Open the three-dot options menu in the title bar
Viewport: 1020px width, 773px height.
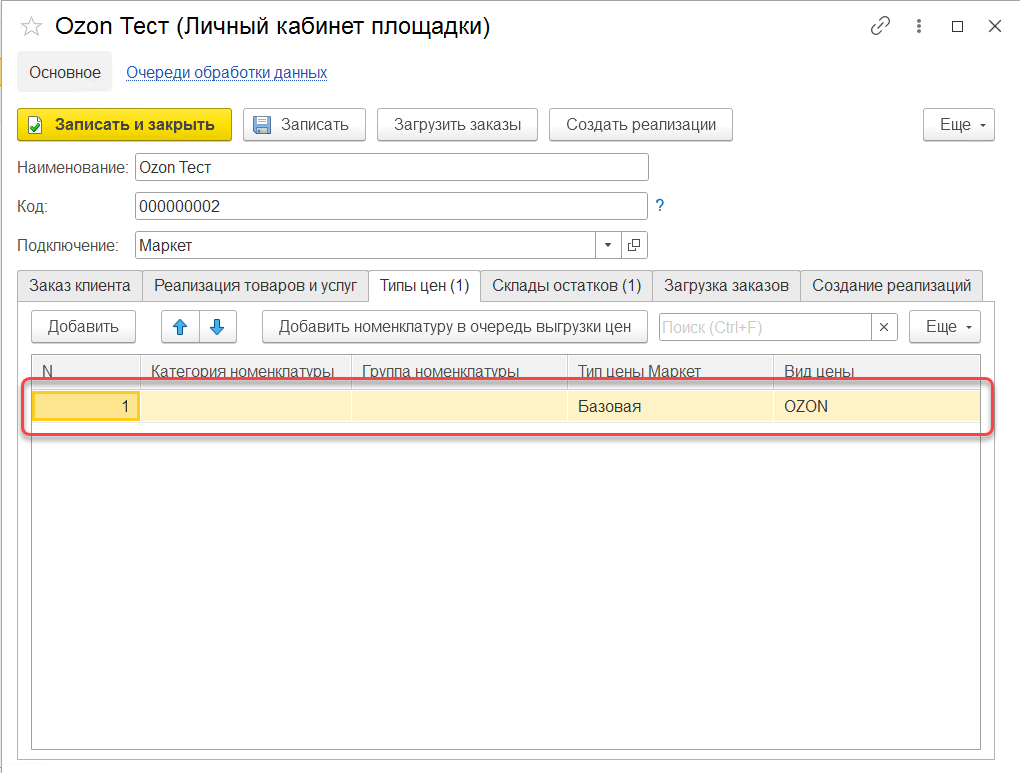(x=919, y=26)
